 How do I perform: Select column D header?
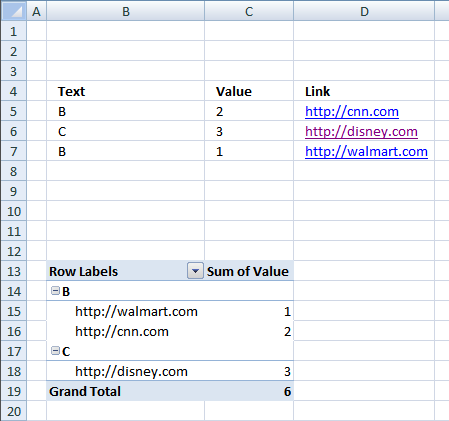click(x=364, y=11)
